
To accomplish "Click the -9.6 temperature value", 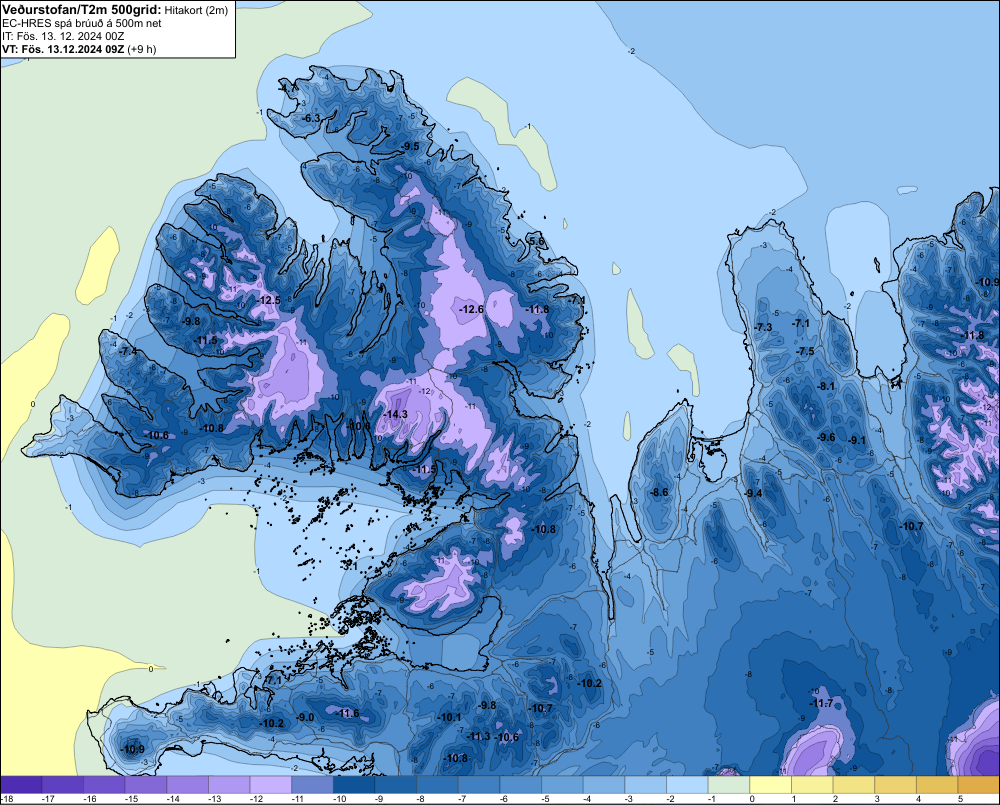I will pyautogui.click(x=826, y=437).
